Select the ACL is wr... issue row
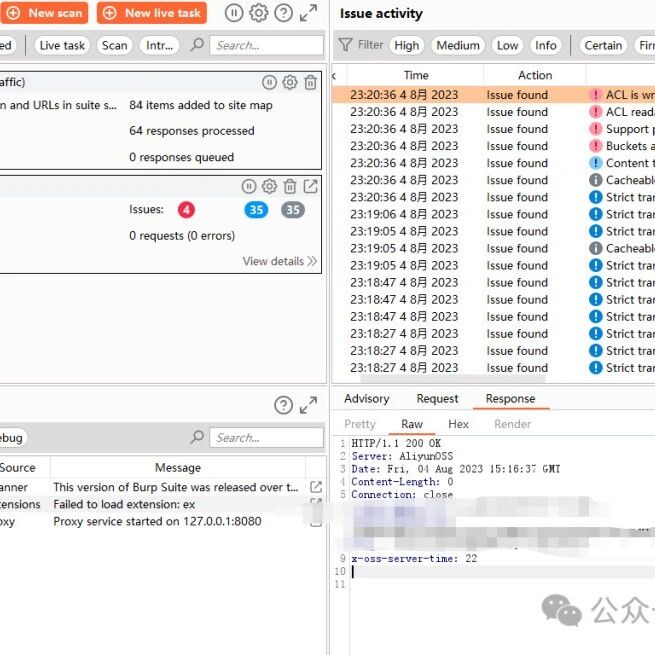Screen dimensions: 655x655 click(493, 95)
